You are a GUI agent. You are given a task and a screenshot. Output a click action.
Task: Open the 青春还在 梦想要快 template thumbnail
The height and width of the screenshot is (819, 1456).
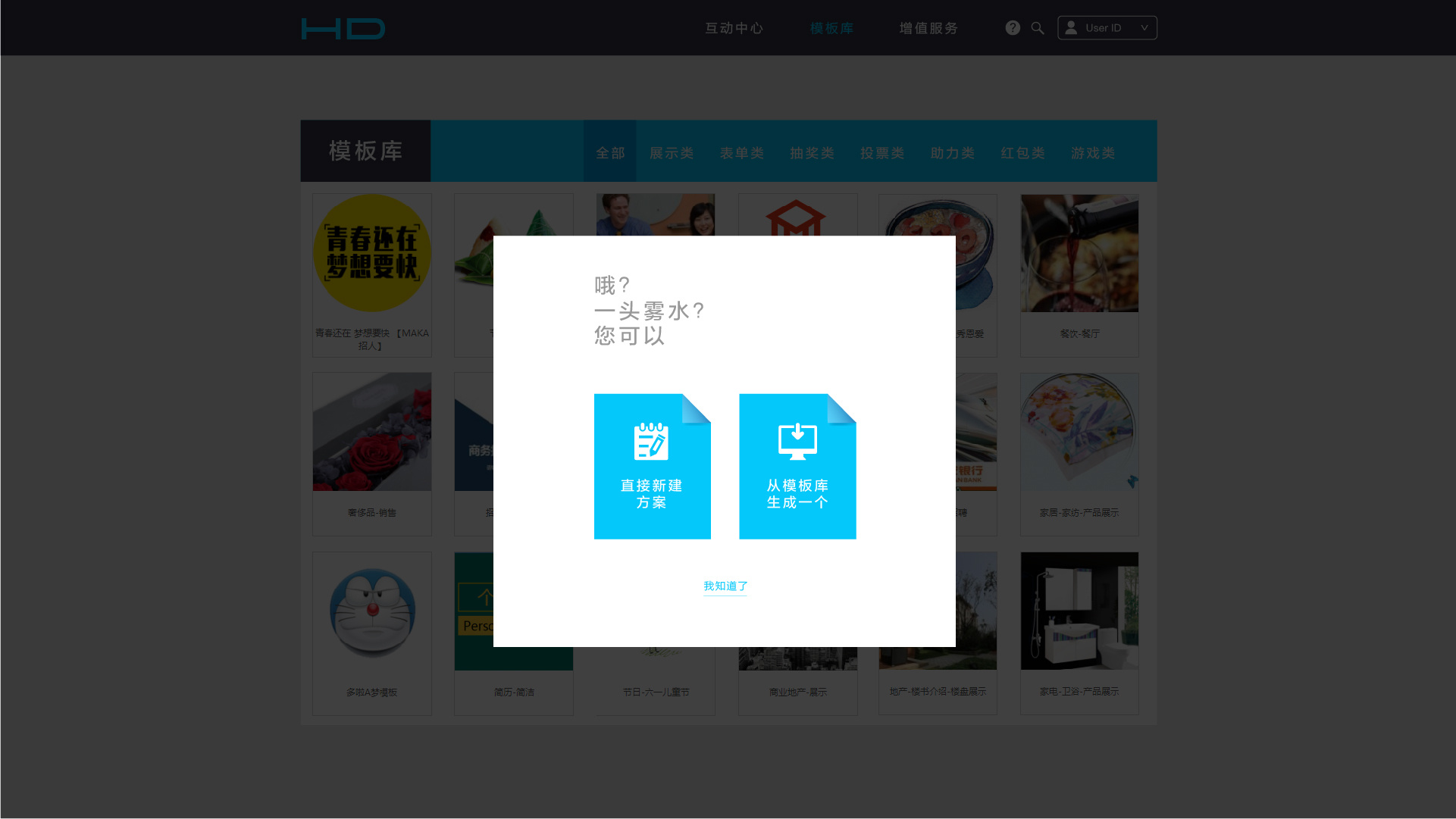click(x=372, y=253)
